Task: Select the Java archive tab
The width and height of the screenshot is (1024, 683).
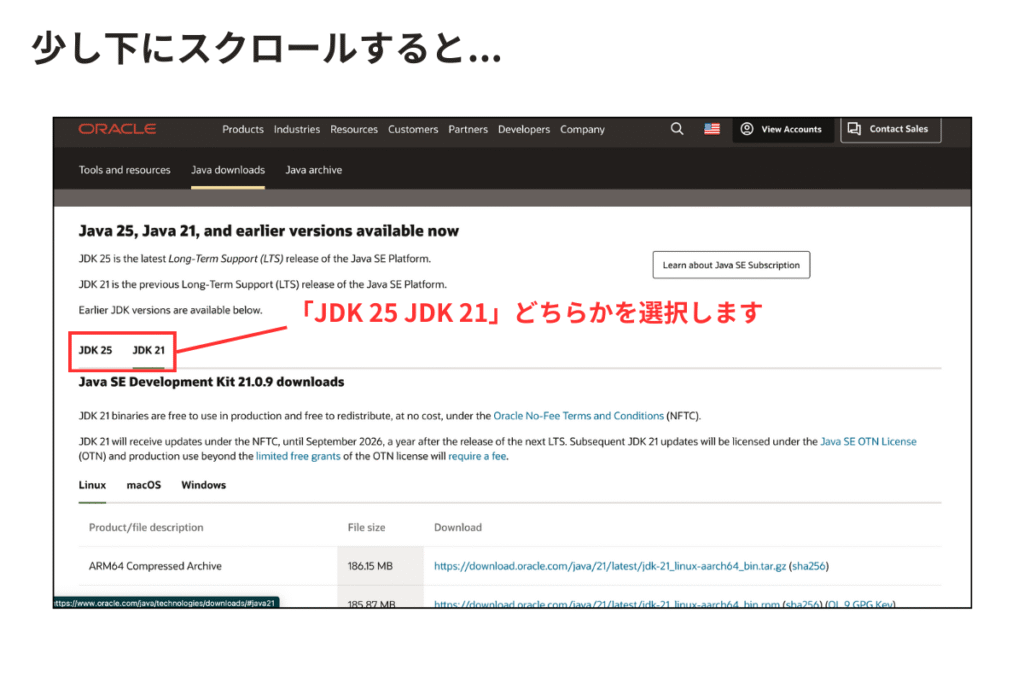Action: 313,170
